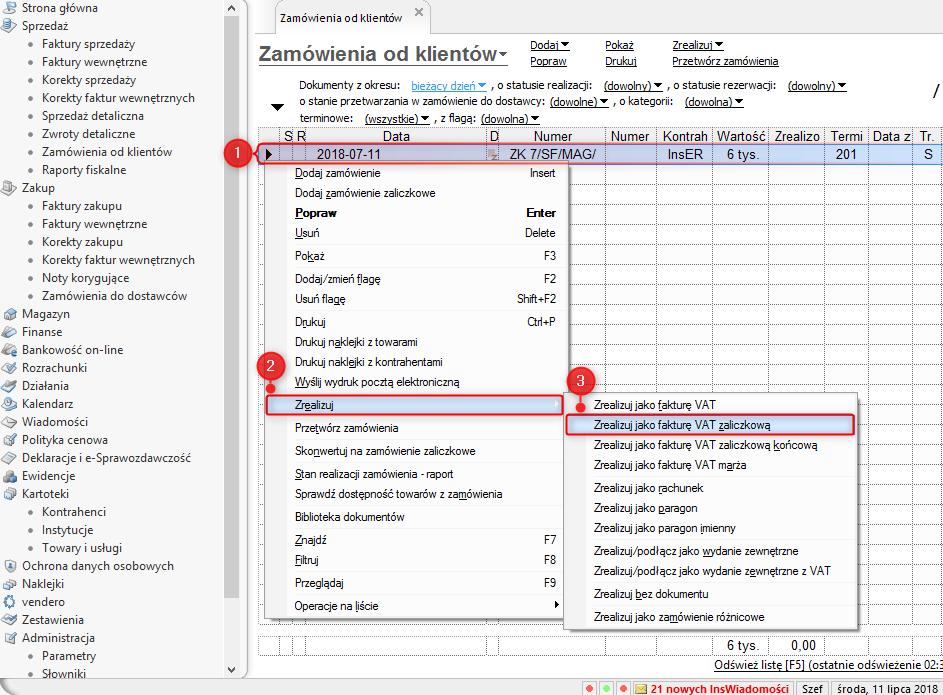
Task: Click the sidebar scrollbar down arrow
Action: pyautogui.click(x=232, y=670)
